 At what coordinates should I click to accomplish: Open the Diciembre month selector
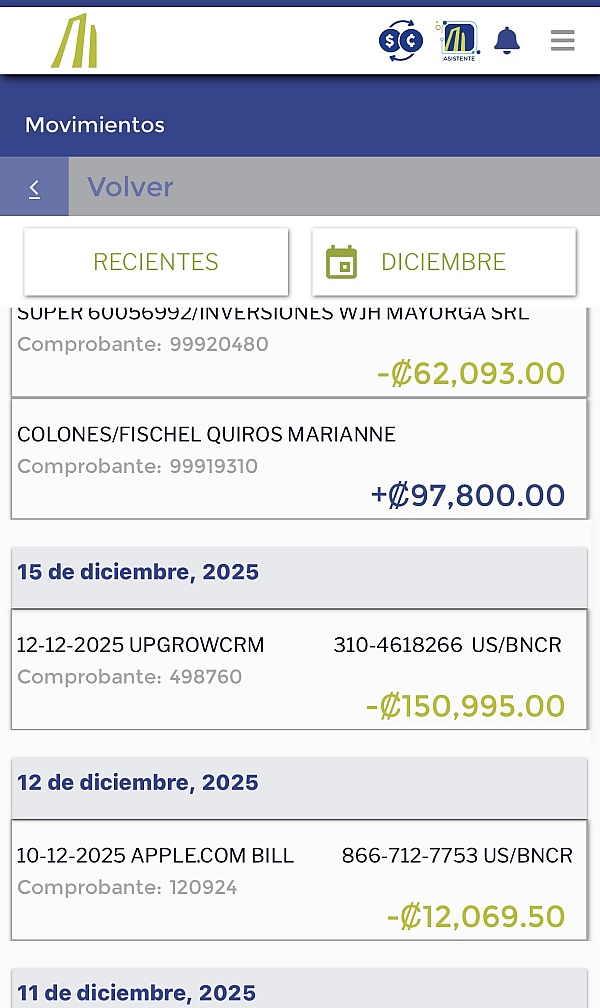(443, 262)
